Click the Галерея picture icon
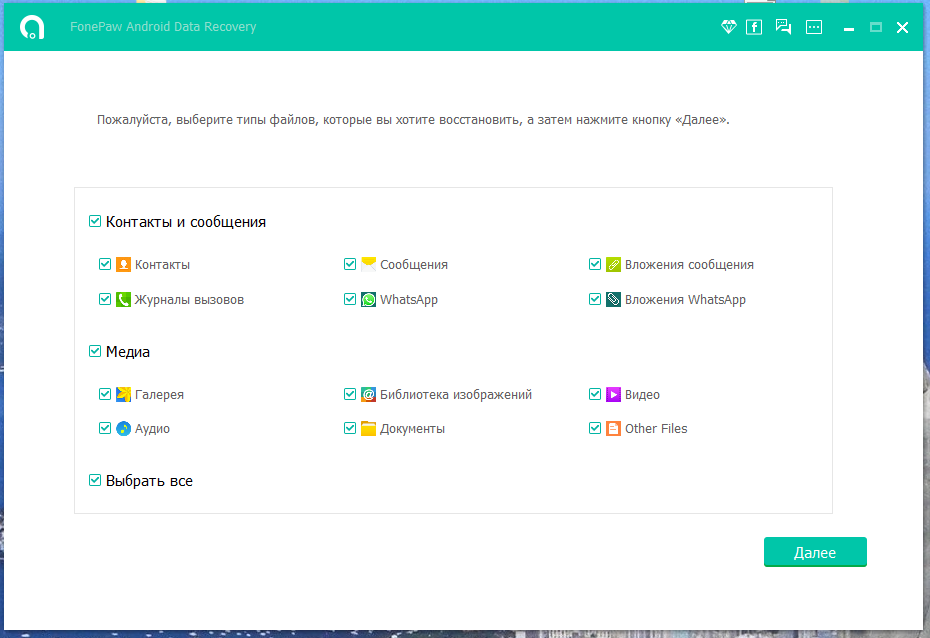The width and height of the screenshot is (930, 638). point(123,394)
